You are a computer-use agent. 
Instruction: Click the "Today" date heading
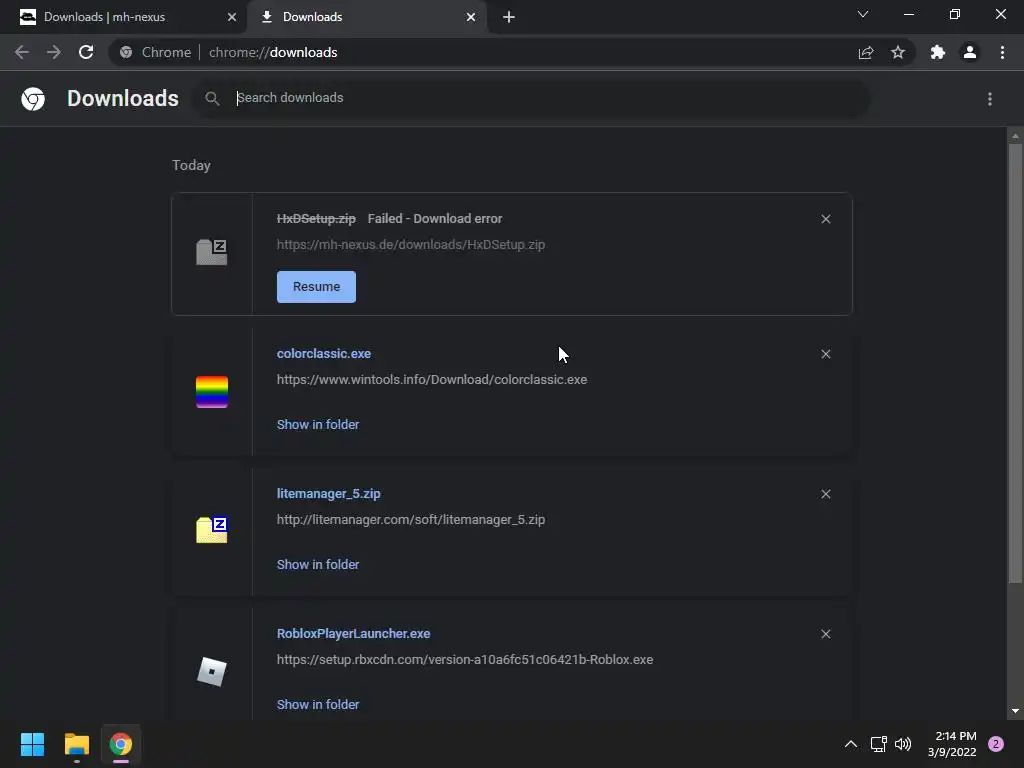click(x=191, y=165)
